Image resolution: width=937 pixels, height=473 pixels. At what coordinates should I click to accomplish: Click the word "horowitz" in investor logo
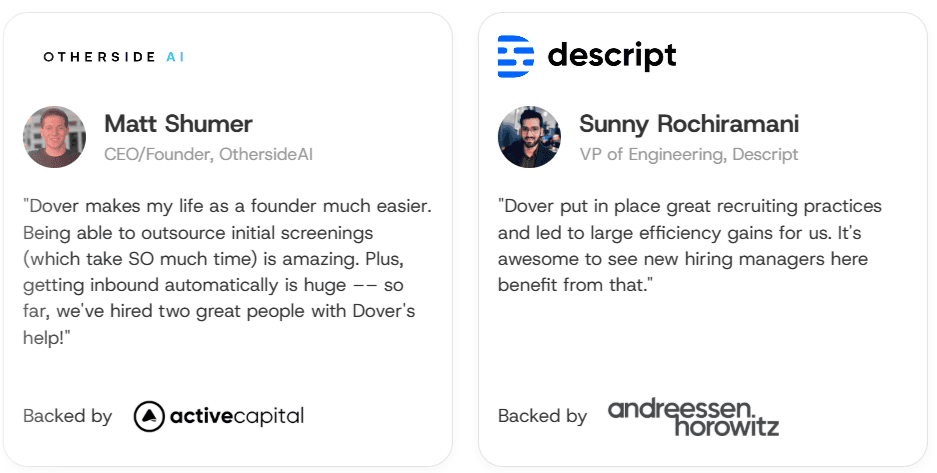(x=726, y=427)
